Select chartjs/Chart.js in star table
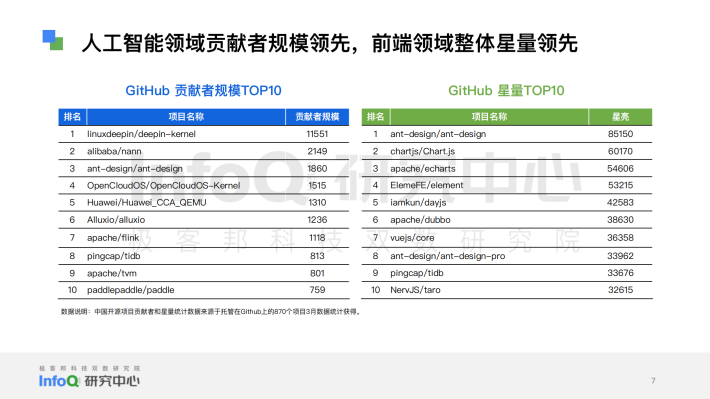 tap(422, 151)
